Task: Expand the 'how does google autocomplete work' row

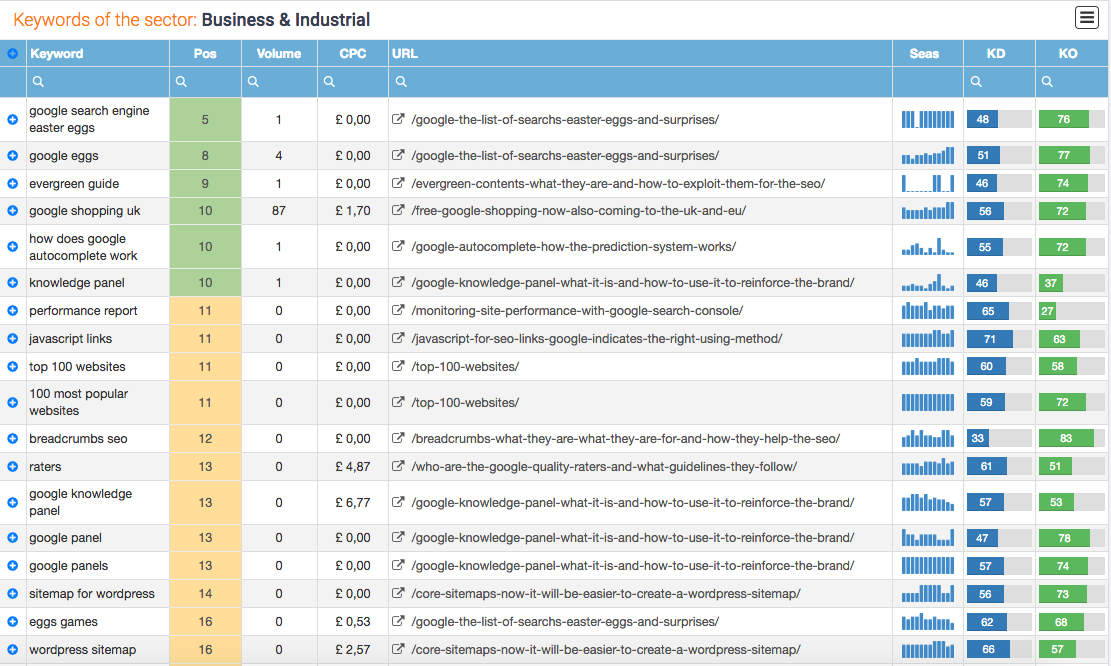Action: (13, 247)
